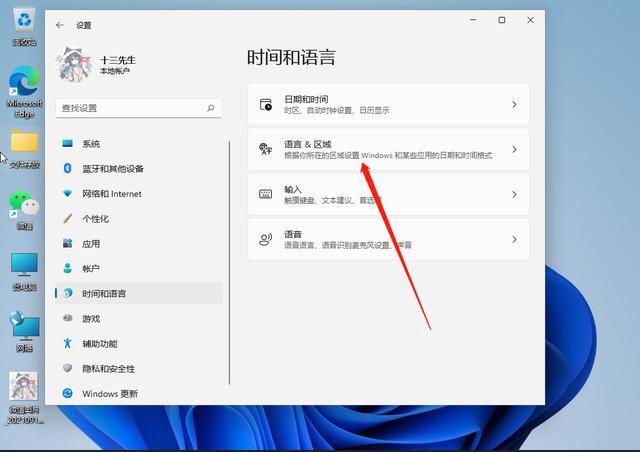Viewport: 640px width, 452px height.
Task: Open 日期和时间 settings card
Action: click(x=389, y=105)
